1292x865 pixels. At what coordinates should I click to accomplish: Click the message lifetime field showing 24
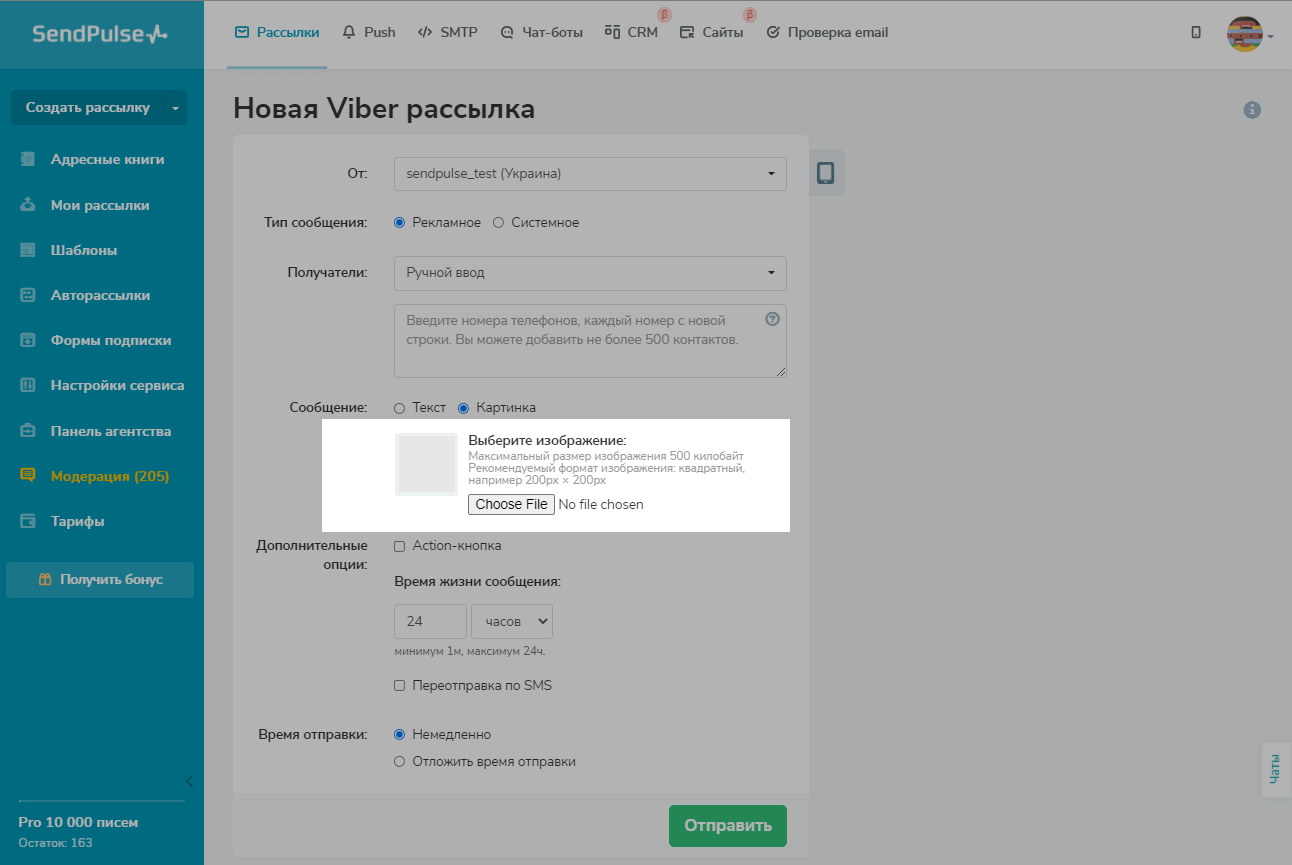(x=430, y=621)
